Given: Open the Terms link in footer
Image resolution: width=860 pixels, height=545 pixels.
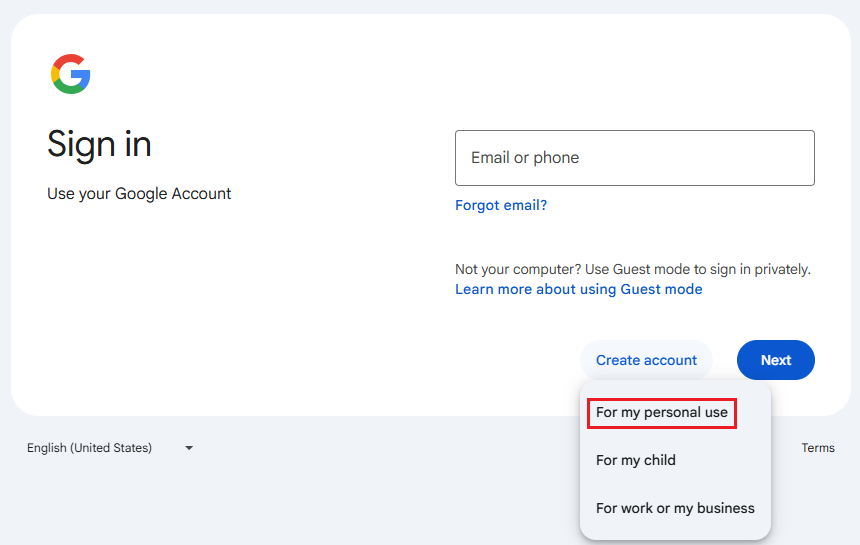Looking at the screenshot, I should click(x=817, y=448).
